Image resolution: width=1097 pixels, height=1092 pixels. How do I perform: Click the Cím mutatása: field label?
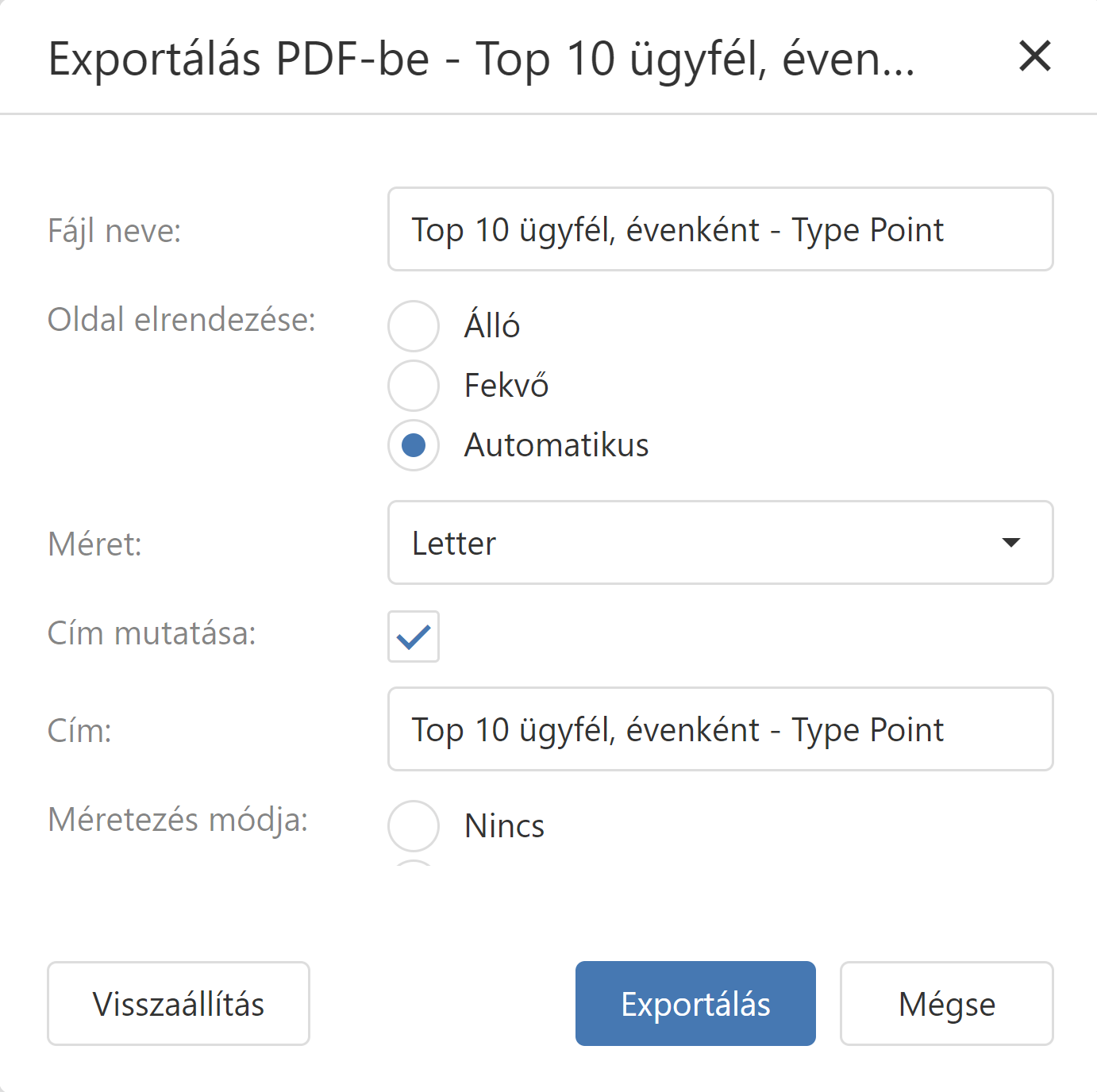point(152,633)
